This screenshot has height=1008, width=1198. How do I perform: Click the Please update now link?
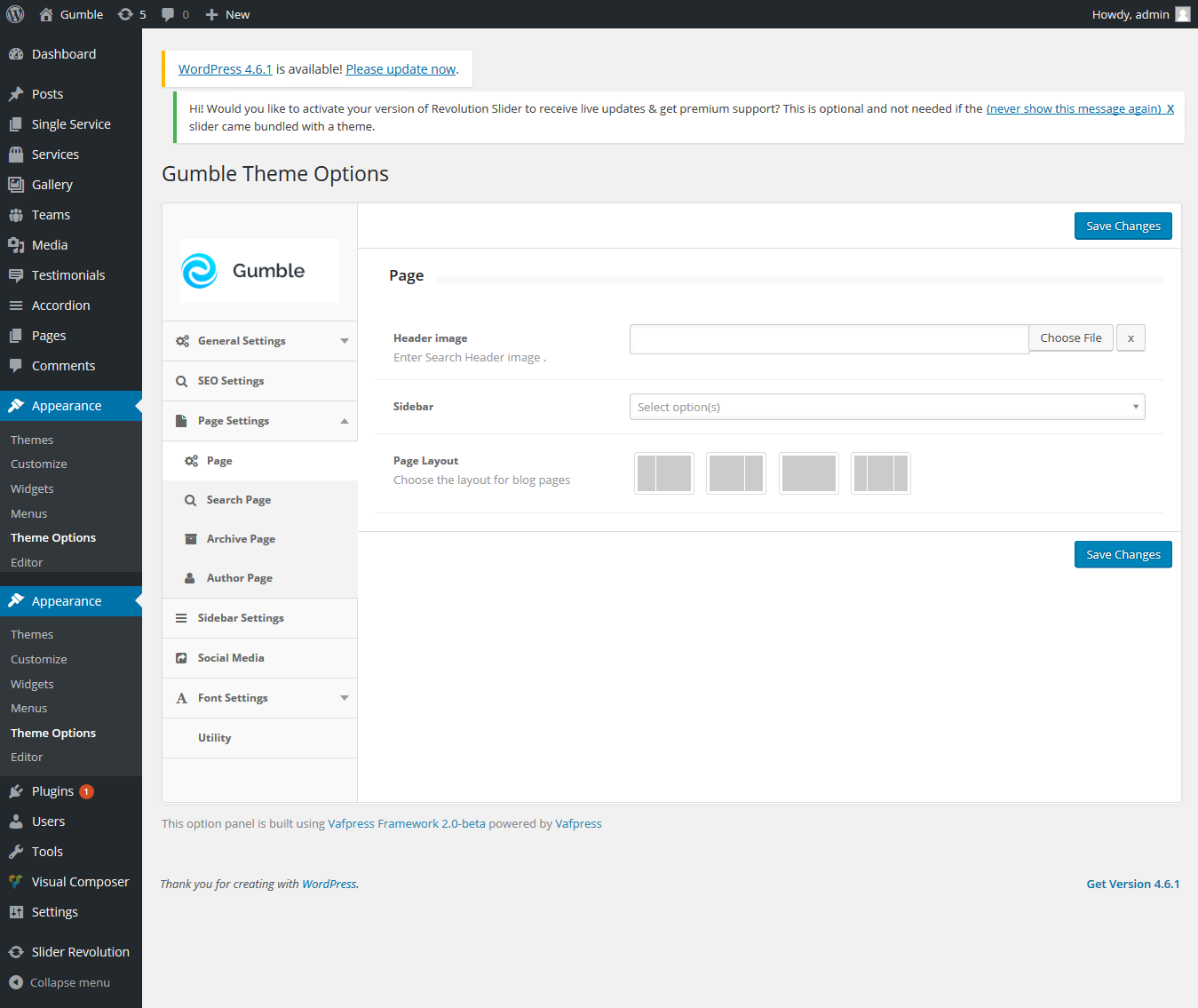pyautogui.click(x=401, y=69)
